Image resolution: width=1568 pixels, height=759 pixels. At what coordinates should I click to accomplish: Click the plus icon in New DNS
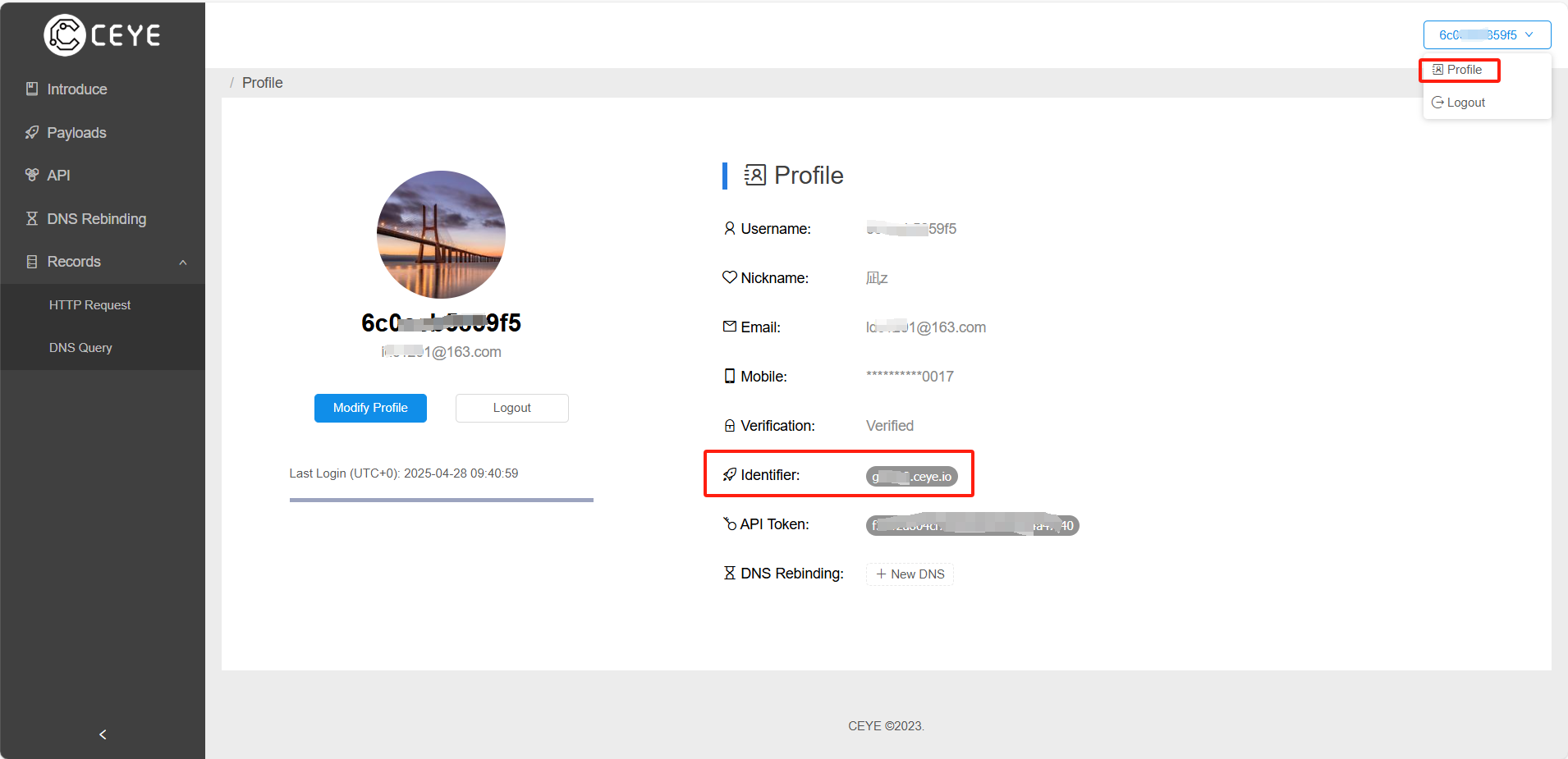(x=881, y=574)
